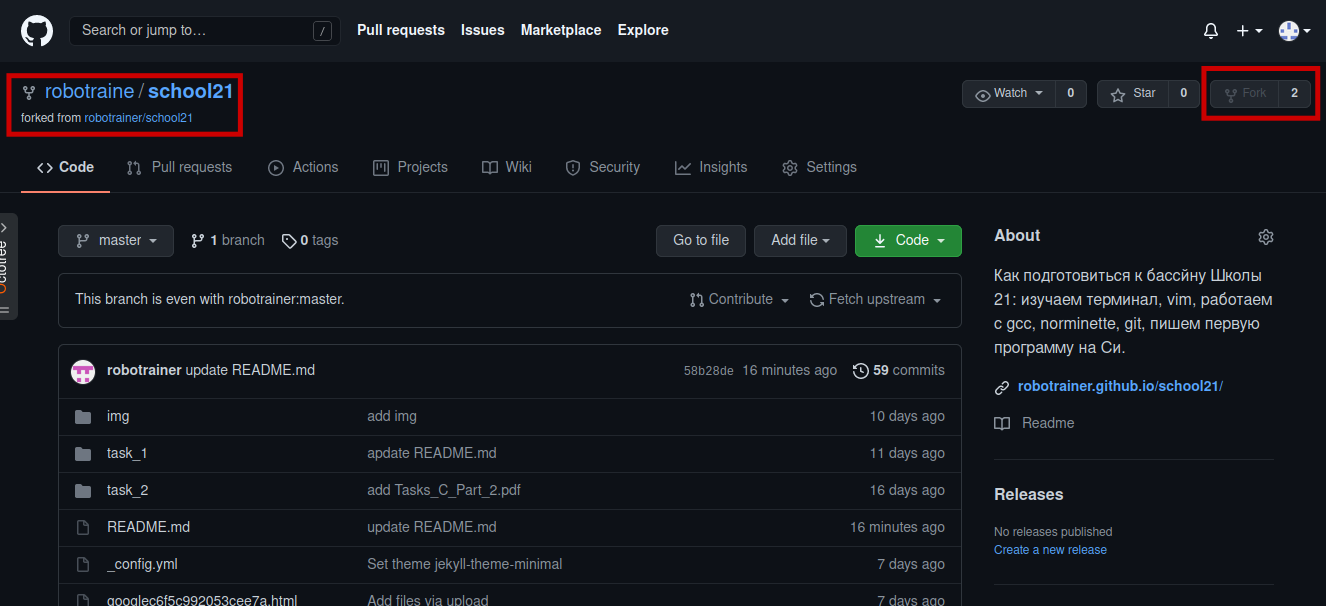Star the repository
This screenshot has width=1326, height=606.
(1133, 94)
